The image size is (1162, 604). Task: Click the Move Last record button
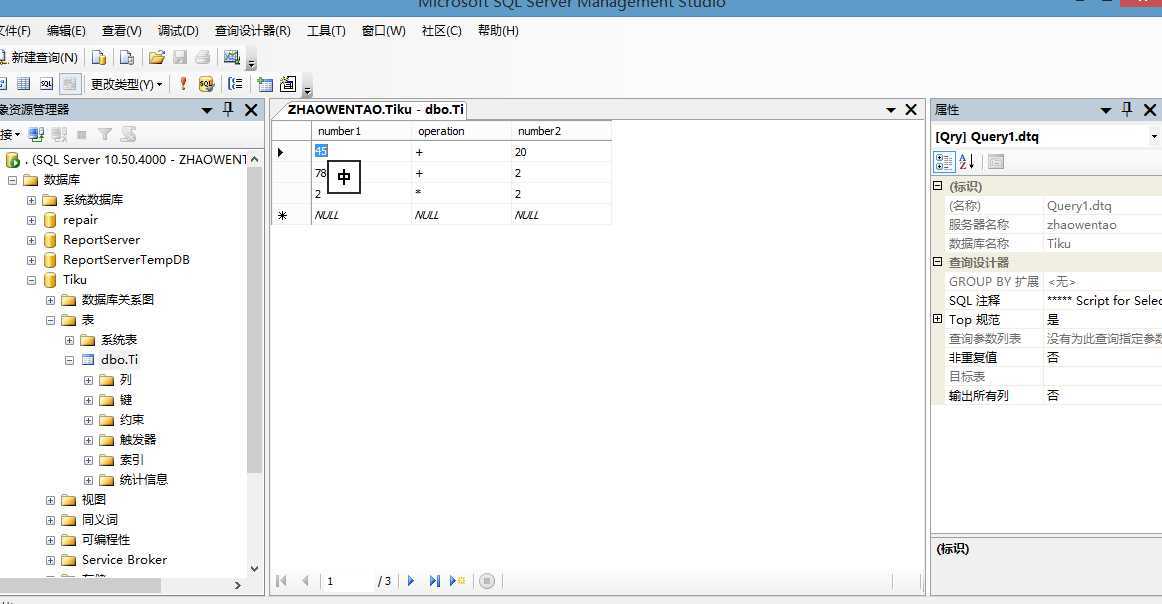tap(434, 581)
